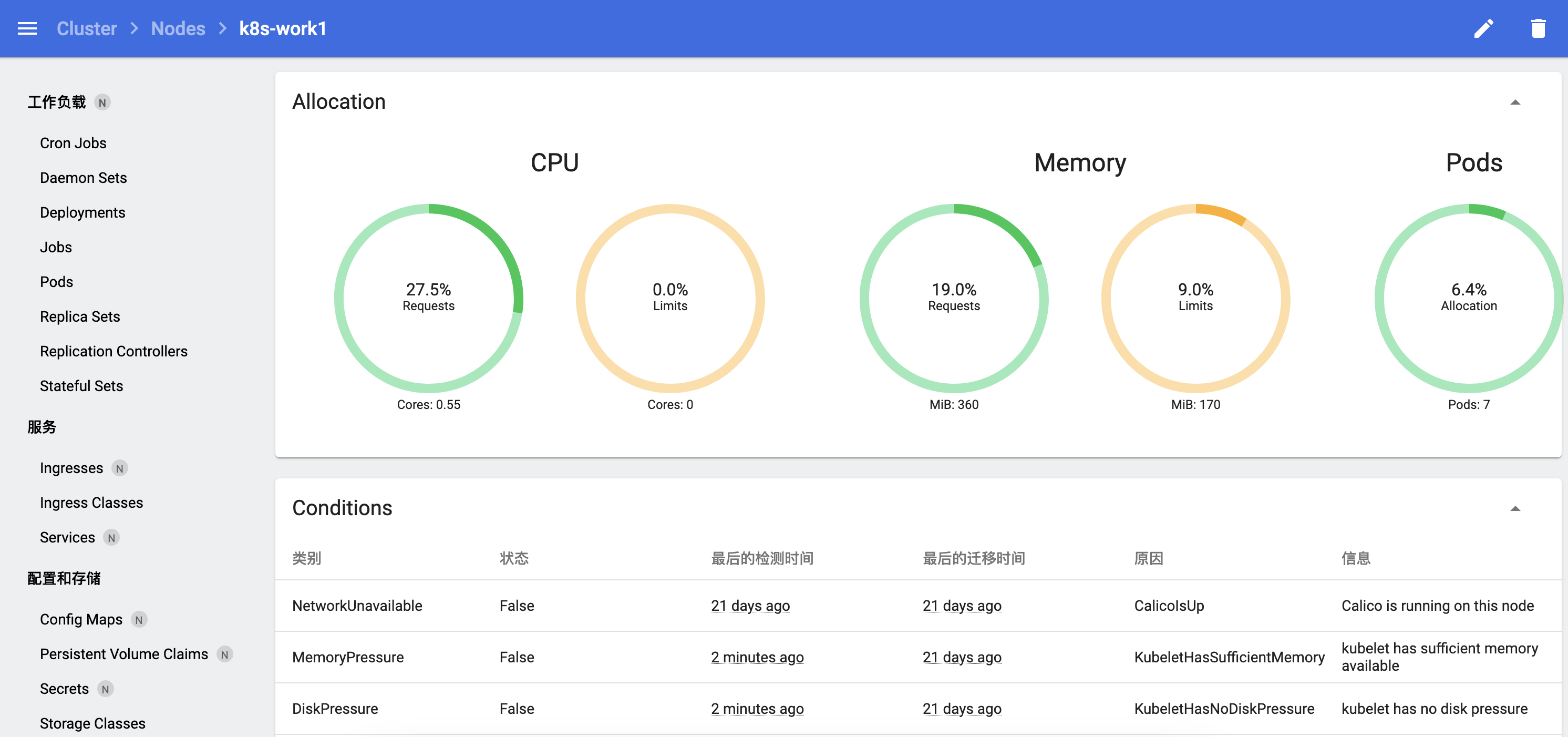Toggle Config Maps N badge
The height and width of the screenshot is (737, 1568).
click(x=139, y=619)
